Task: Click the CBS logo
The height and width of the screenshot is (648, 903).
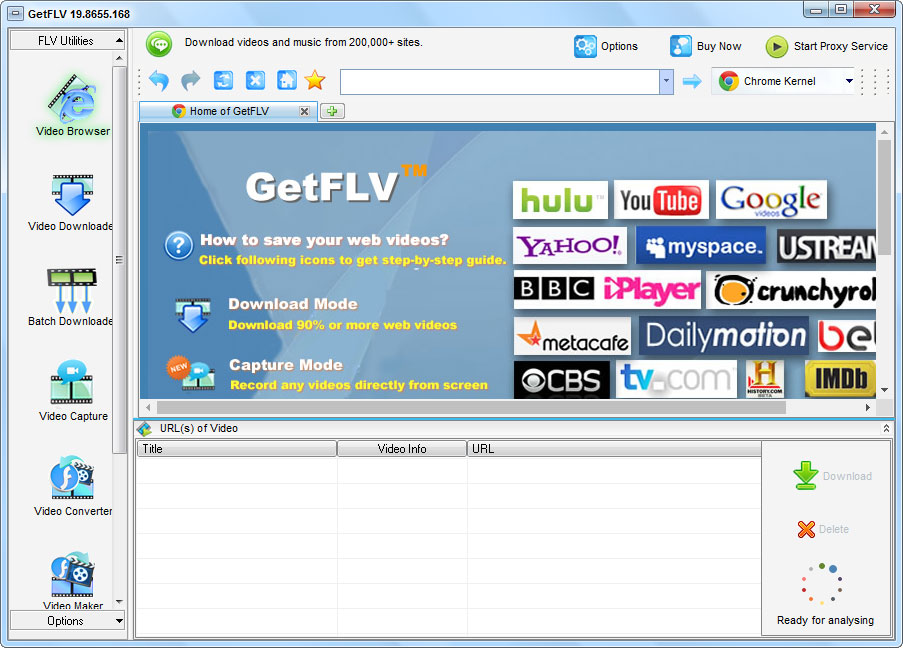Action: click(x=561, y=380)
